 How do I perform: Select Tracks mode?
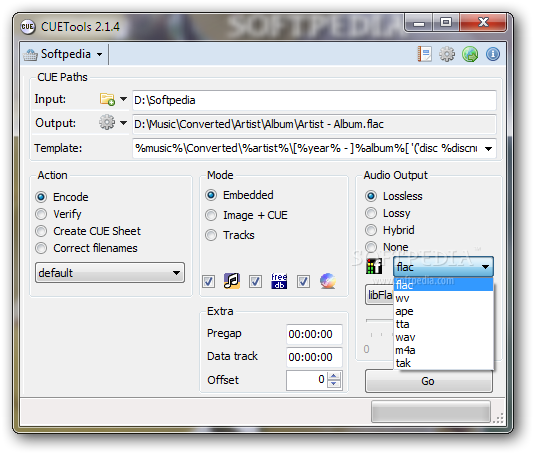tap(230, 235)
